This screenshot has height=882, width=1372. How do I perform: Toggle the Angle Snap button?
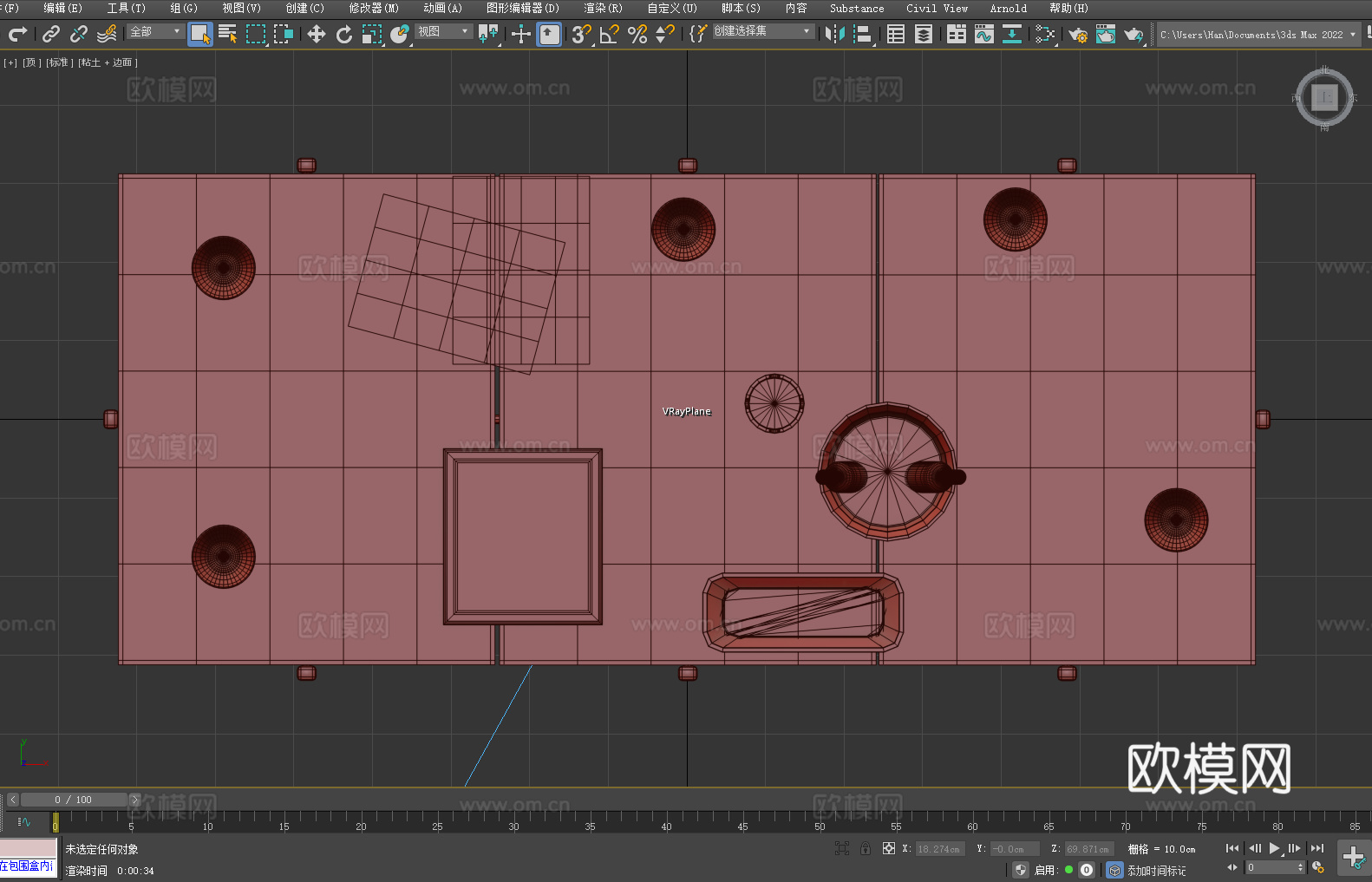[610, 34]
